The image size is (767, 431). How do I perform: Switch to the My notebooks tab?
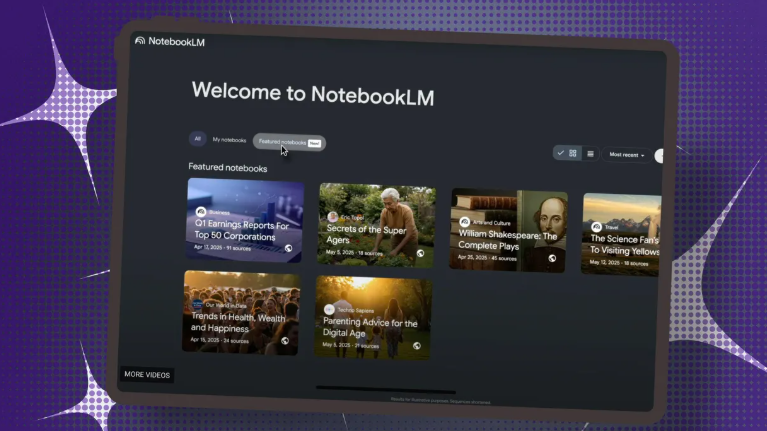pos(229,140)
